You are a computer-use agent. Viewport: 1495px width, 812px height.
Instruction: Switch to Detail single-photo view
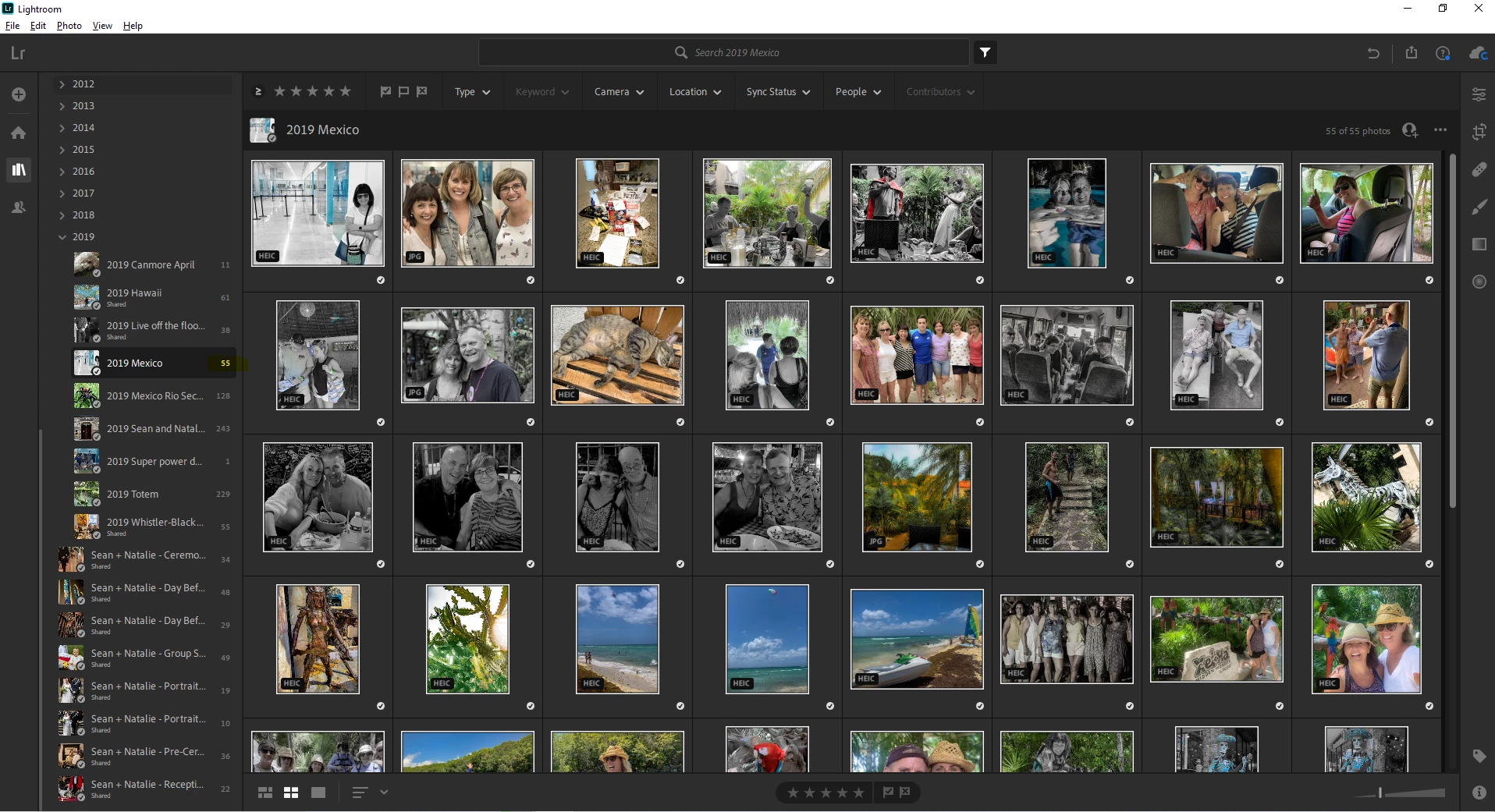tap(318, 792)
